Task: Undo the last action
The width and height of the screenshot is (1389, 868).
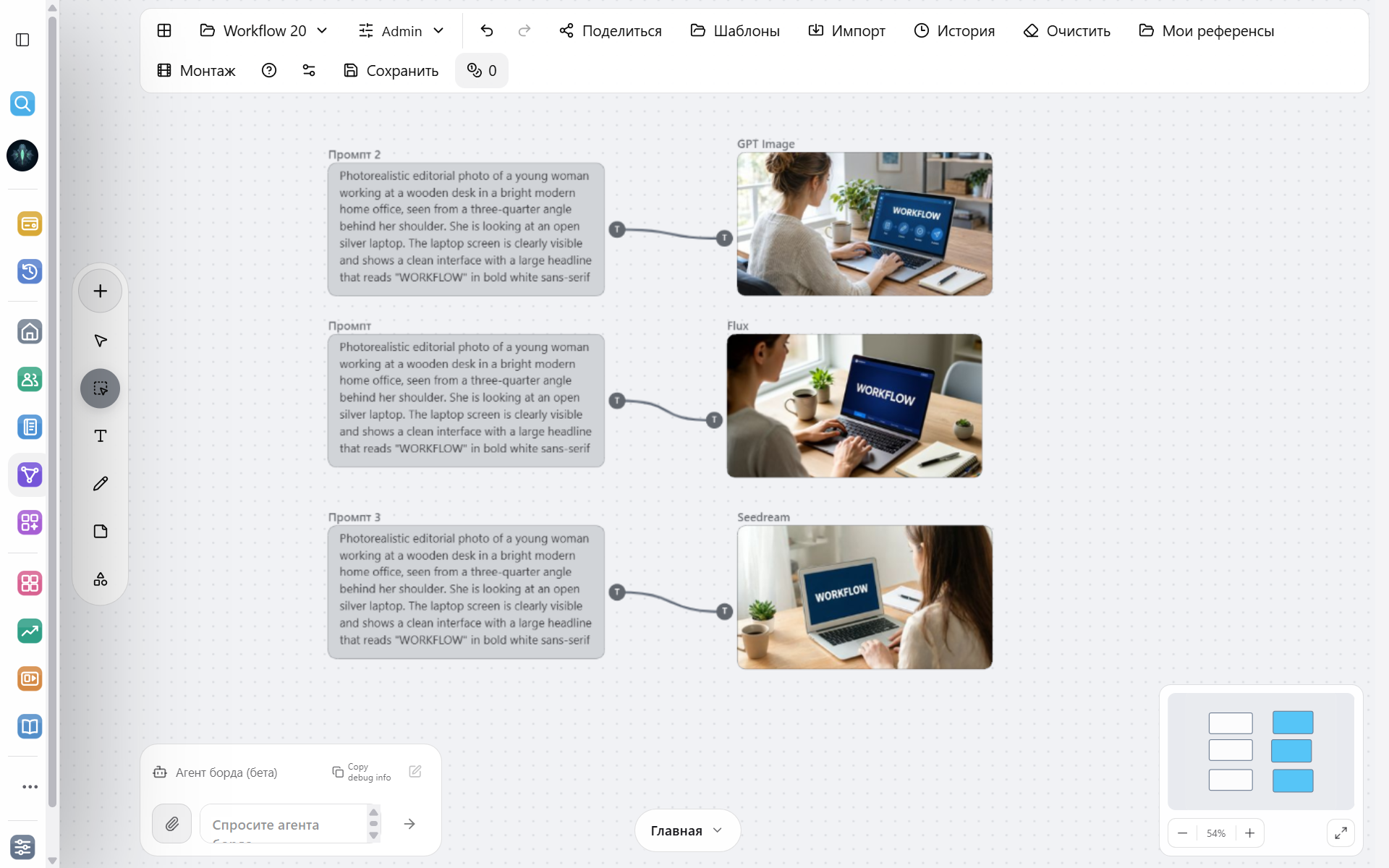Action: (486, 30)
